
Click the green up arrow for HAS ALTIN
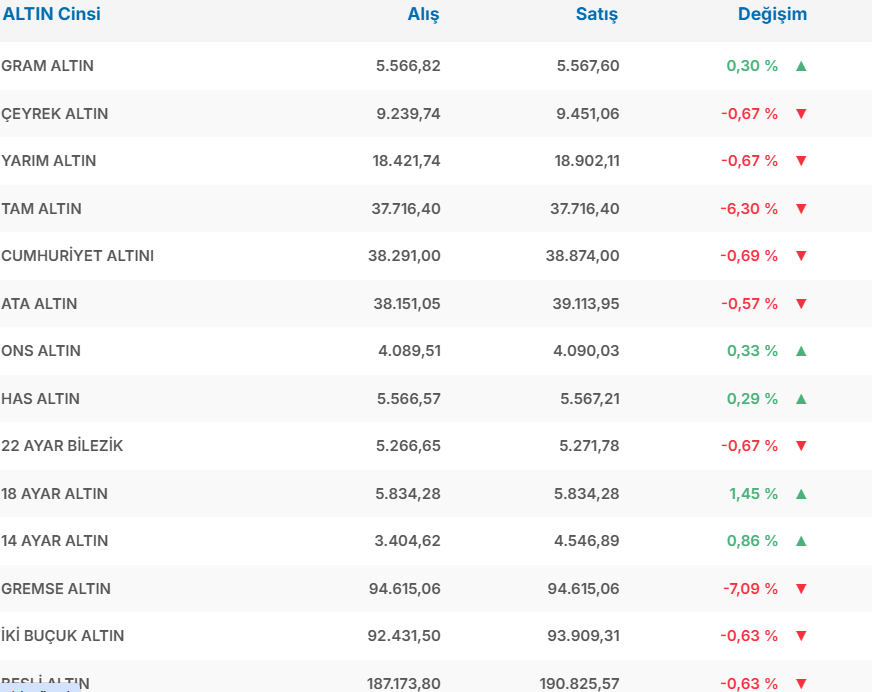coord(800,399)
